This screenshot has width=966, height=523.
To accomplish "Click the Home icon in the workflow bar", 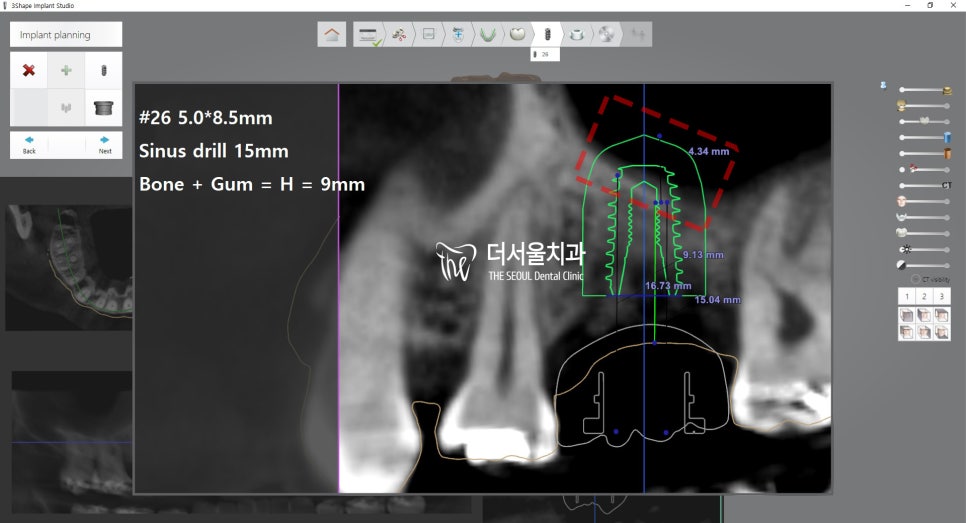I will (x=332, y=34).
